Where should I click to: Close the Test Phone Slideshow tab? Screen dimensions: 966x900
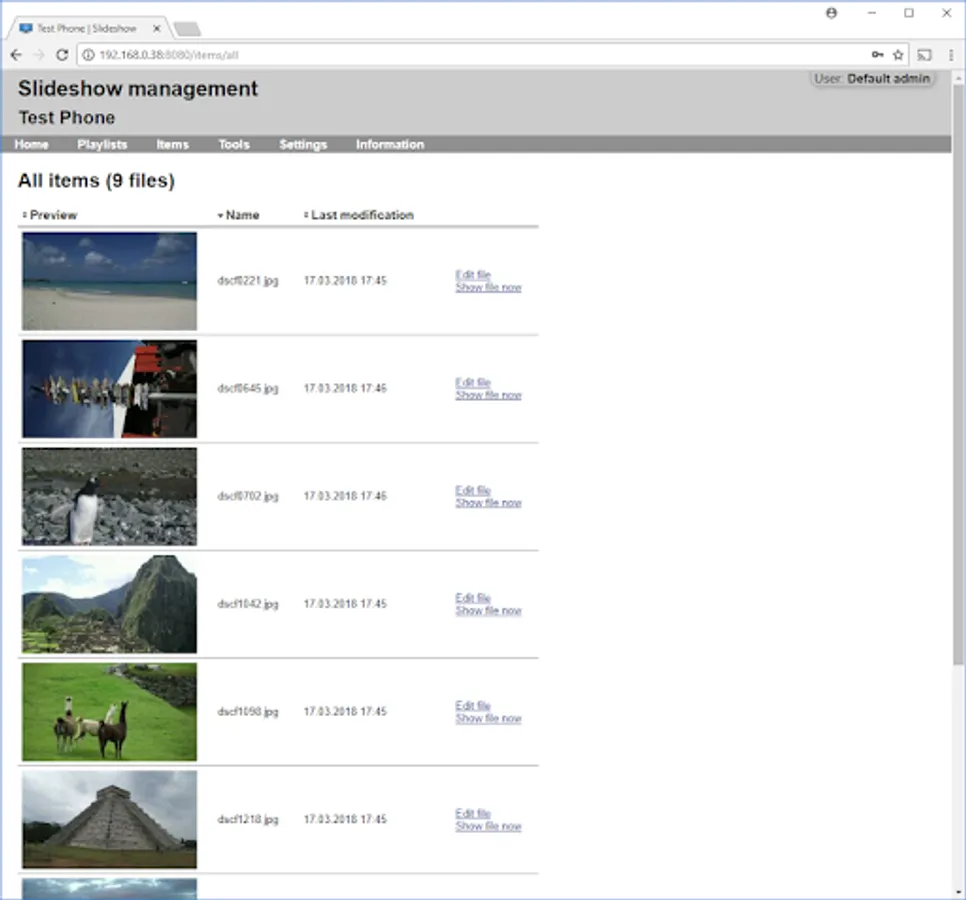coord(156,28)
